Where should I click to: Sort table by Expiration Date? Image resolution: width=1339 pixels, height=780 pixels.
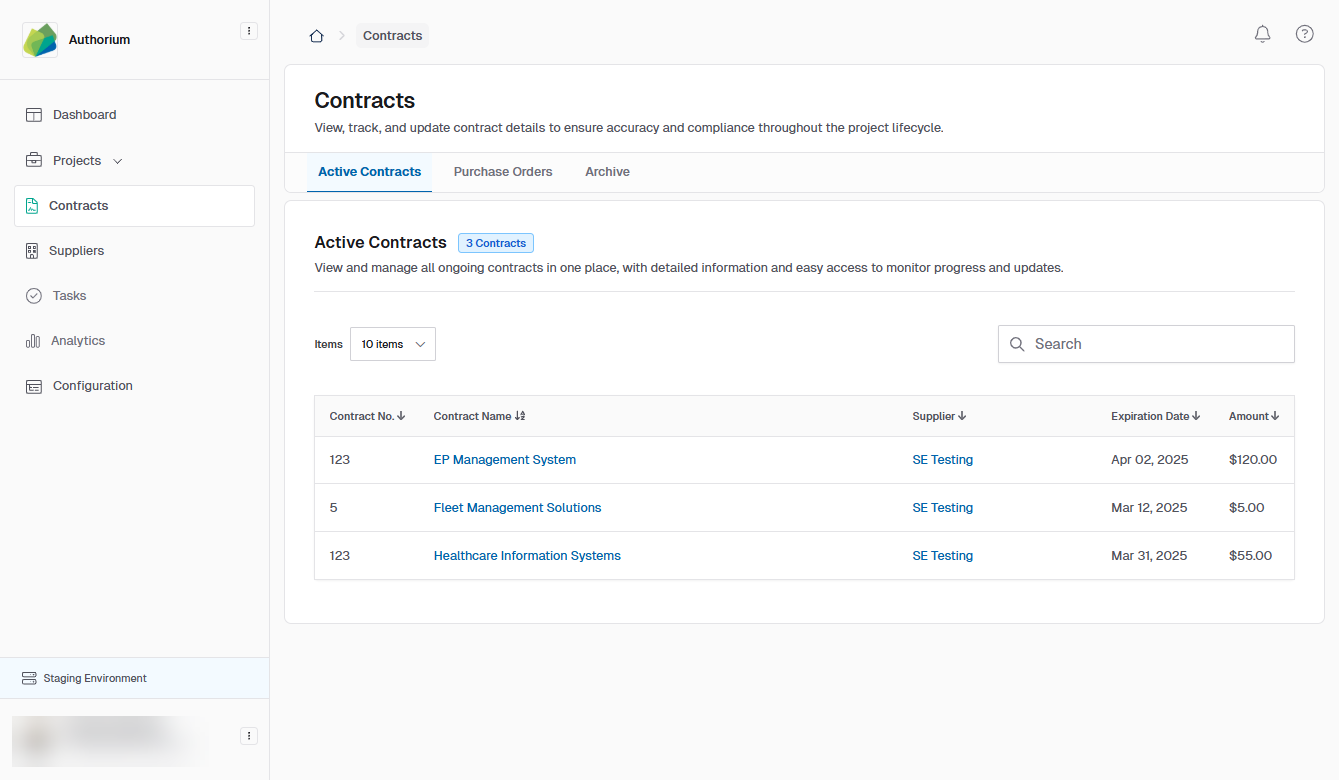1155,416
